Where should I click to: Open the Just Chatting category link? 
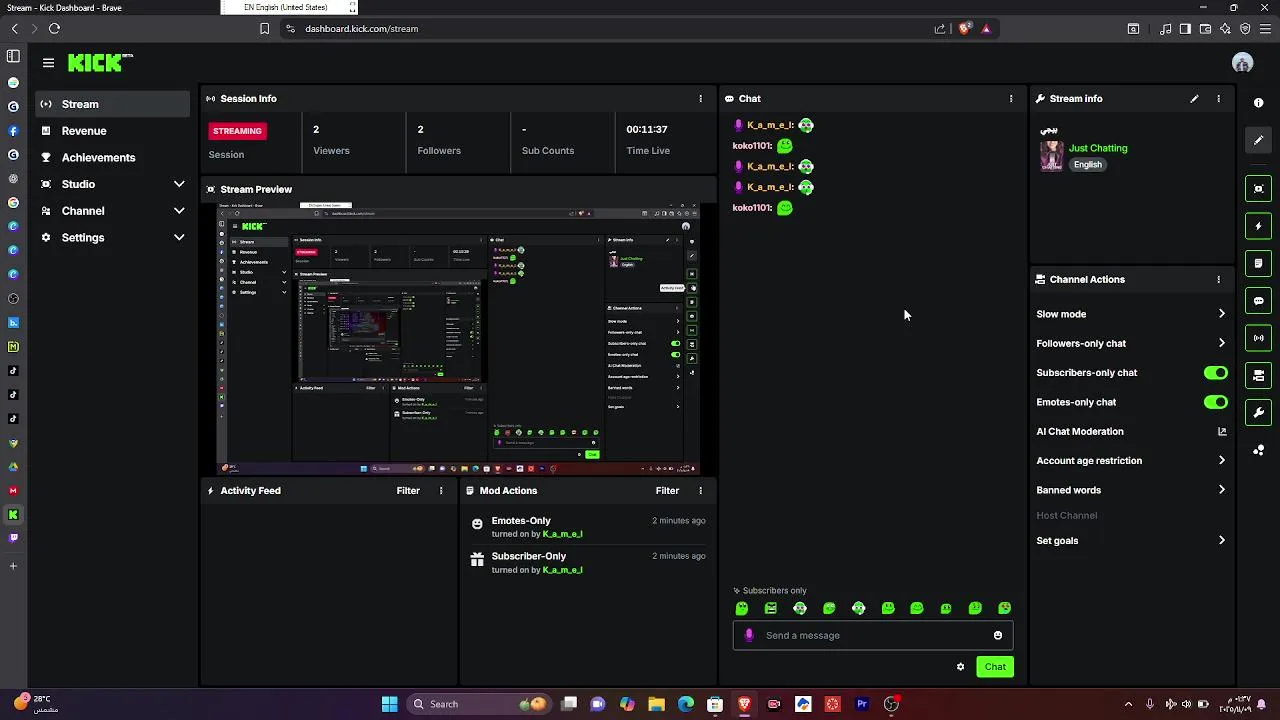[x=1098, y=148]
